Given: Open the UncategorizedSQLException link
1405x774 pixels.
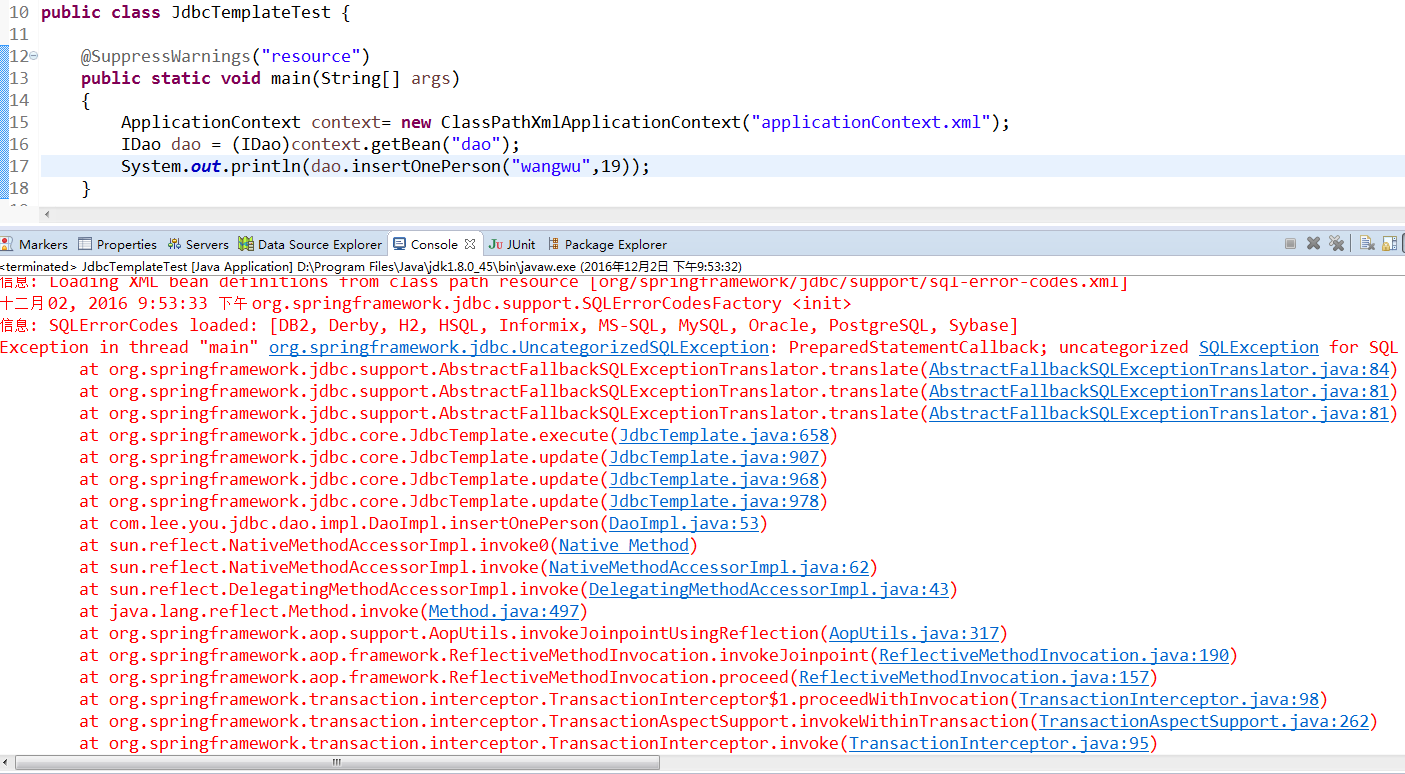Looking at the screenshot, I should tap(519, 347).
